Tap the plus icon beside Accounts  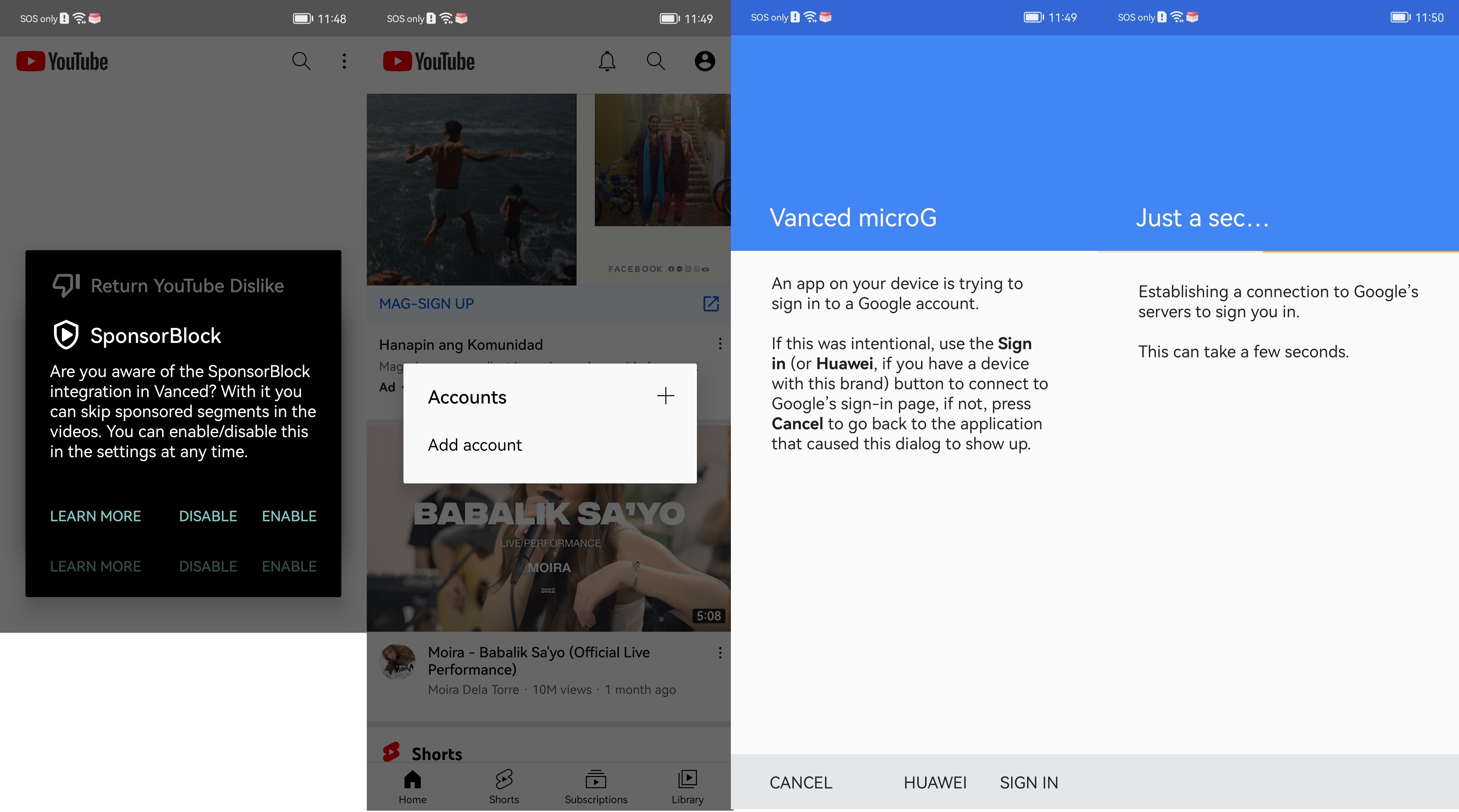tap(665, 396)
